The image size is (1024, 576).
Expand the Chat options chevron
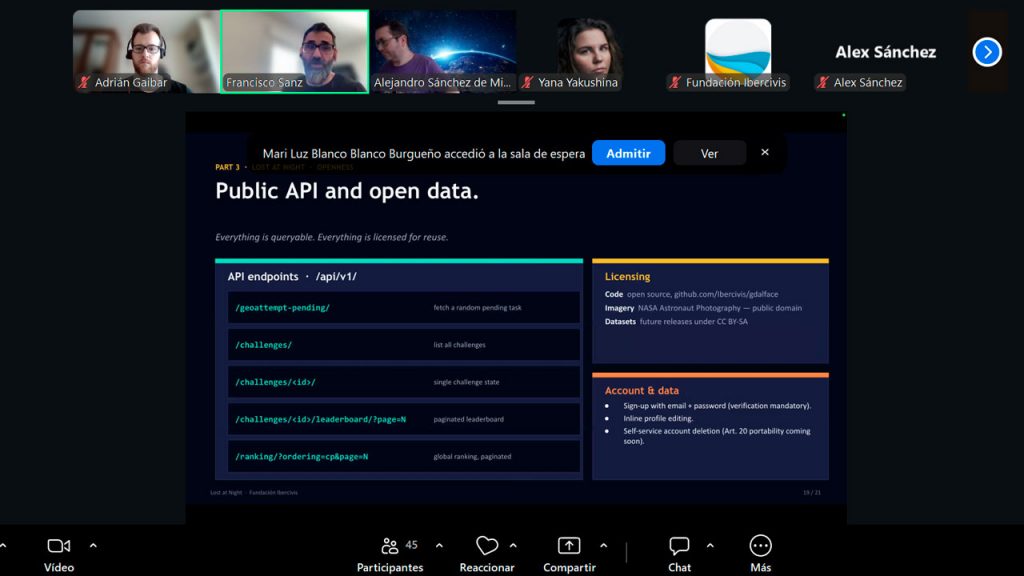[710, 545]
